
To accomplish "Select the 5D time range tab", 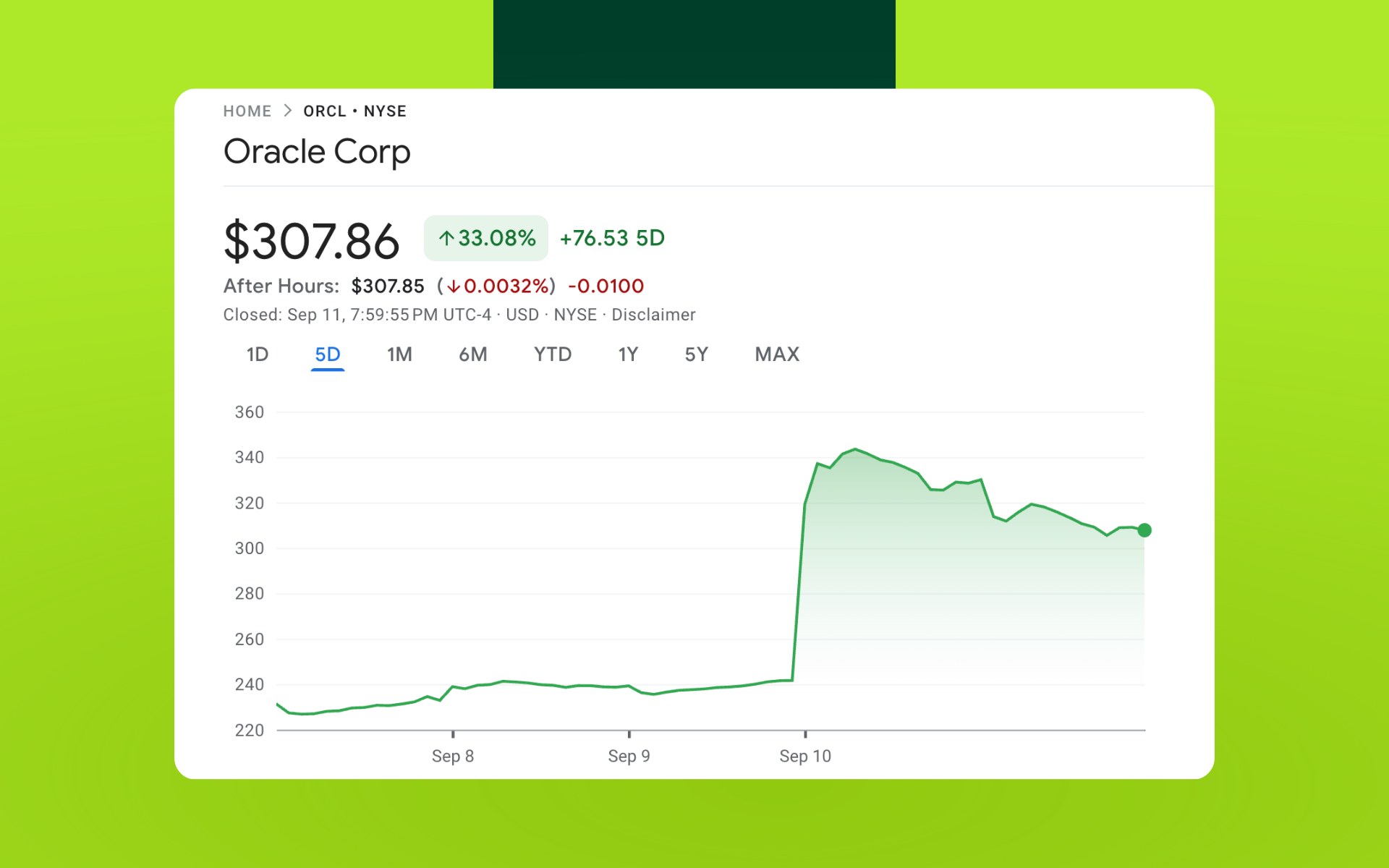I will coord(328,354).
